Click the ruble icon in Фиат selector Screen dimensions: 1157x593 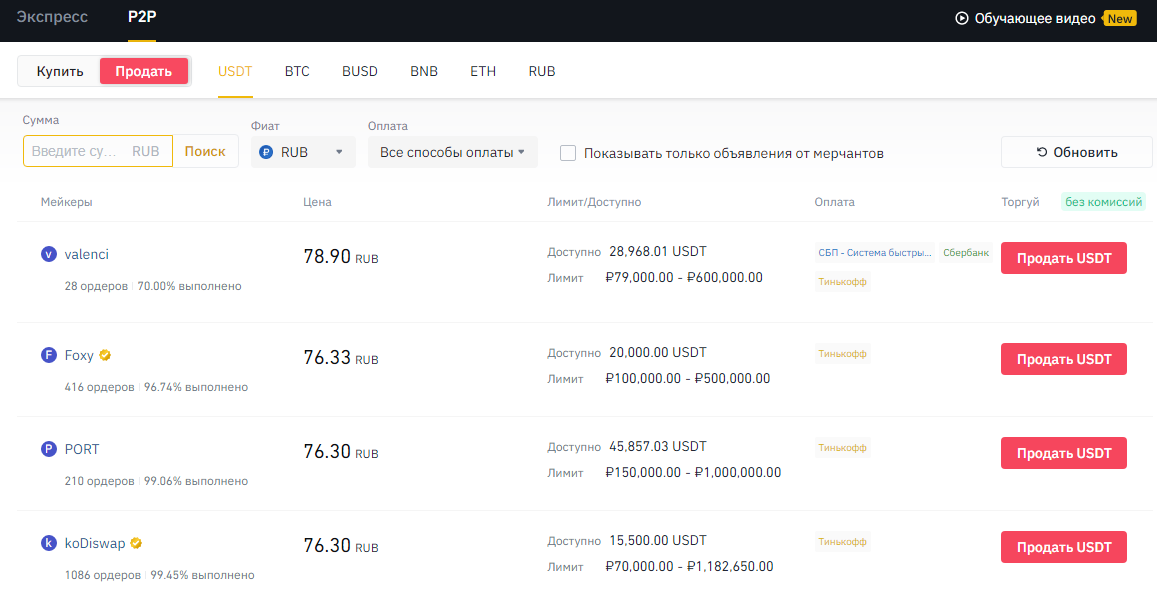[266, 152]
